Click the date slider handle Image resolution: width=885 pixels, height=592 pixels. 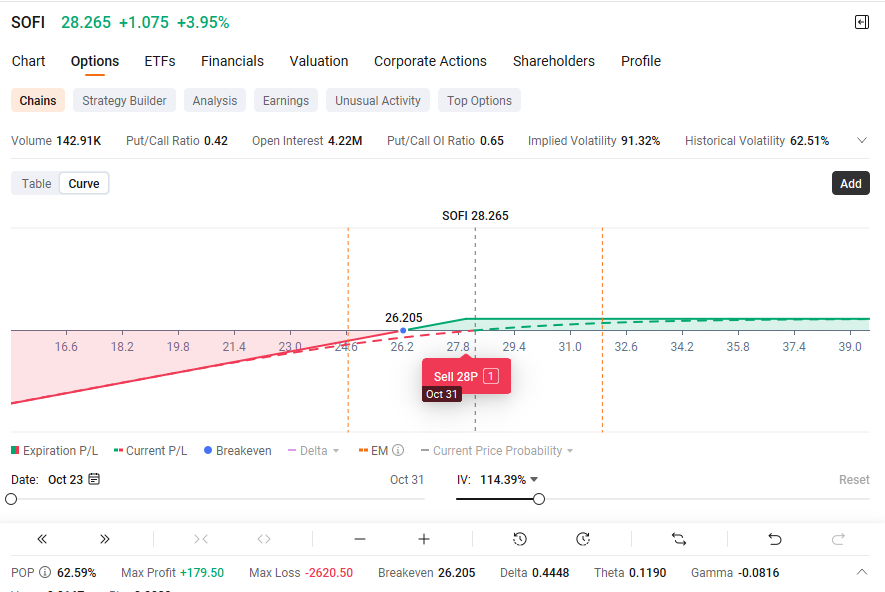point(11,499)
